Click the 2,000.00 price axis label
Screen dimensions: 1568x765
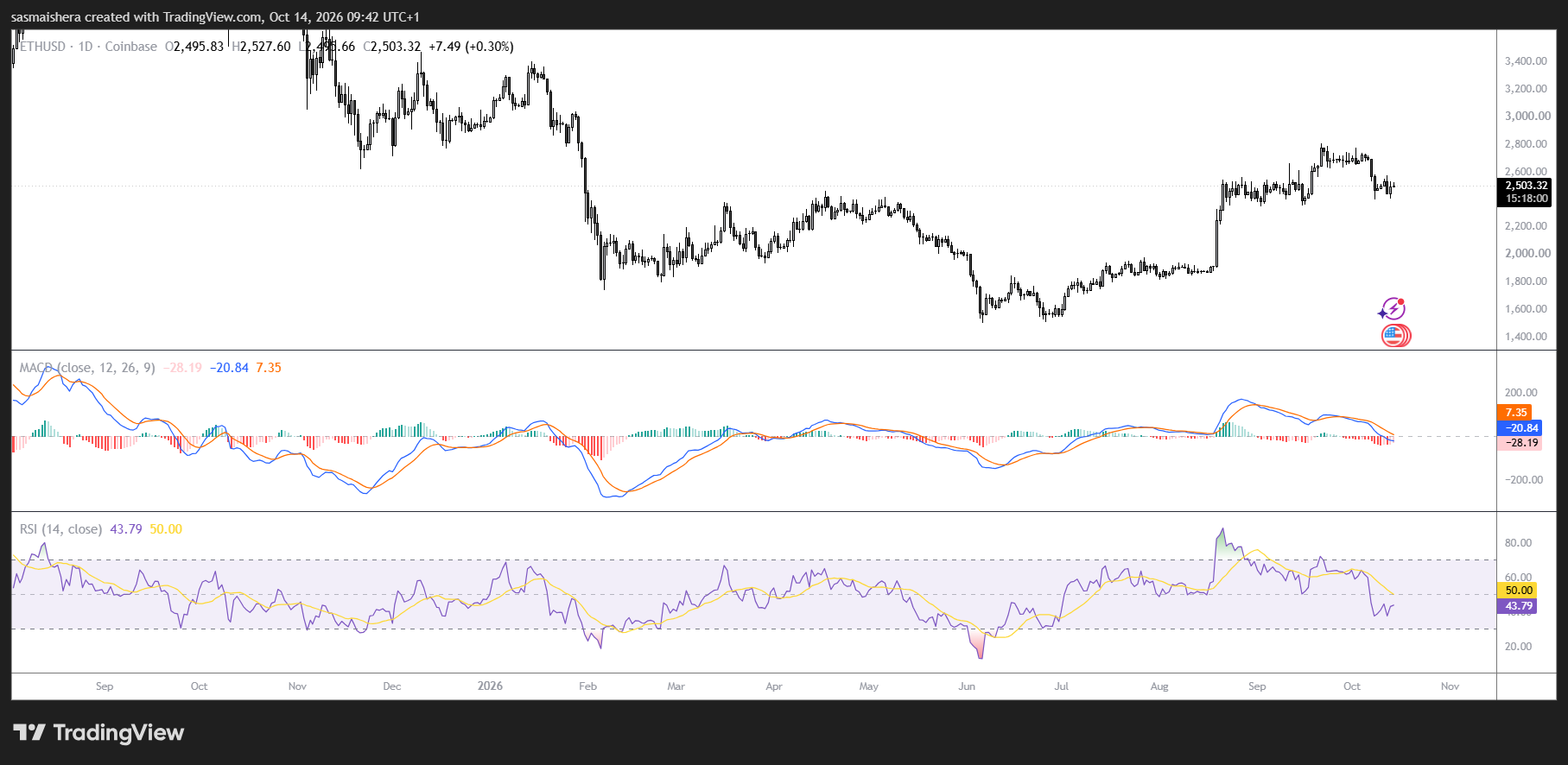coord(1527,254)
